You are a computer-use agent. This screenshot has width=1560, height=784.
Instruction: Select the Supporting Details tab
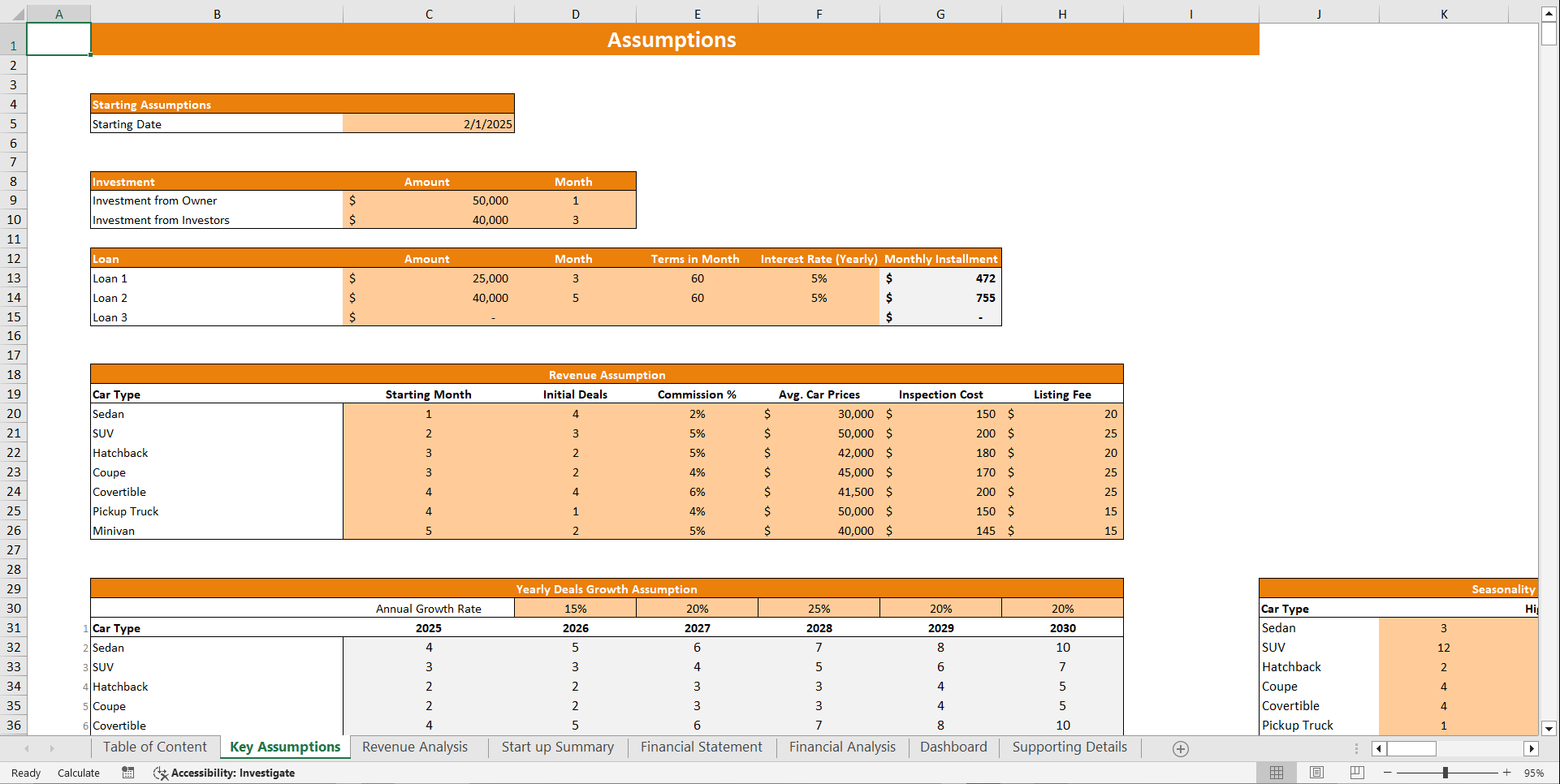click(1069, 747)
